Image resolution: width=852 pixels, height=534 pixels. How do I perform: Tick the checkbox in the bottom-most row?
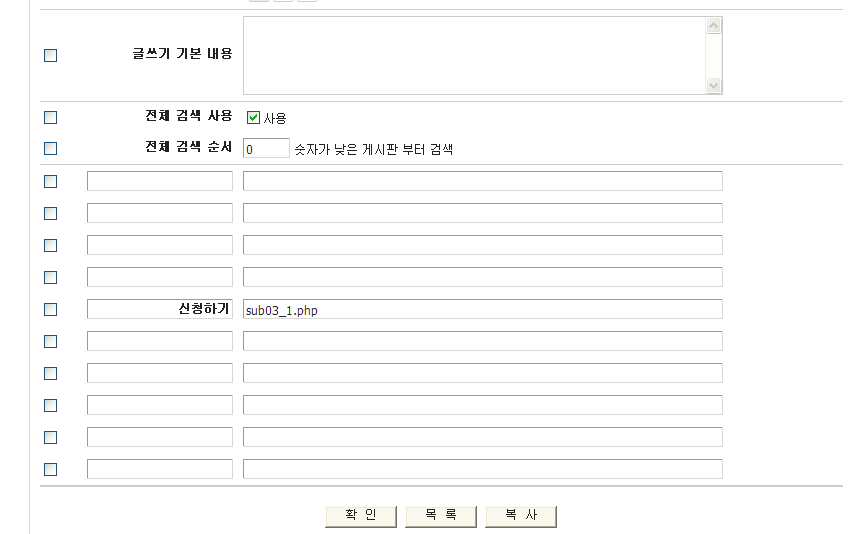(51, 469)
